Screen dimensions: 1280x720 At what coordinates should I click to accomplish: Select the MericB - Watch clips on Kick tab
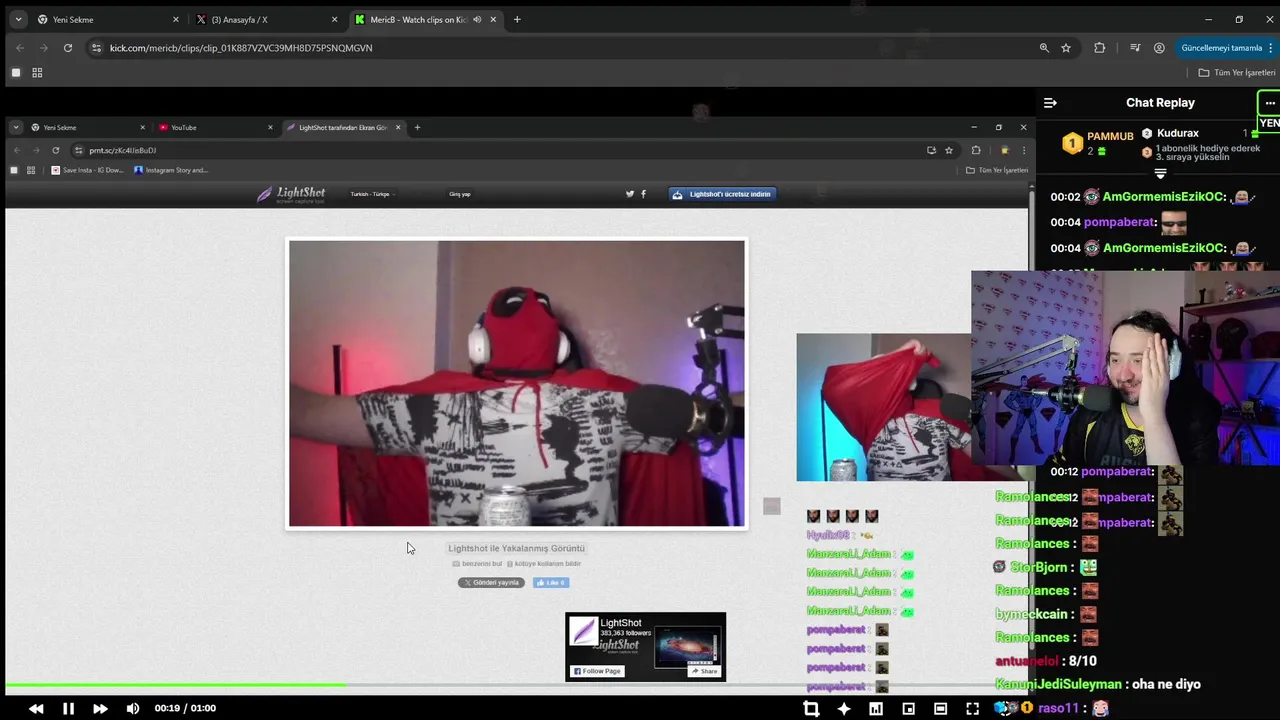click(x=427, y=19)
